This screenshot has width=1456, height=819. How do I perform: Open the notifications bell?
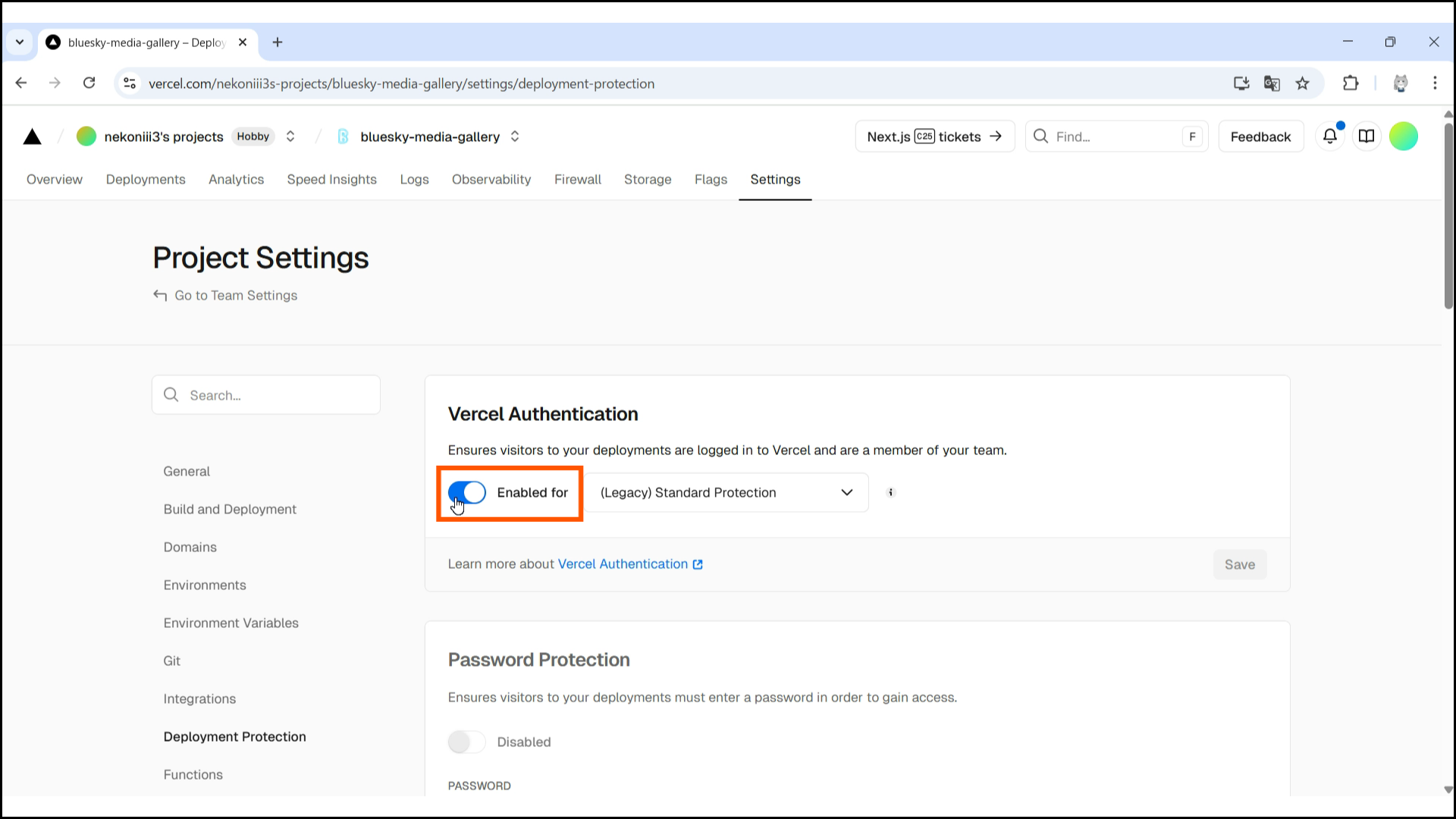click(x=1329, y=136)
